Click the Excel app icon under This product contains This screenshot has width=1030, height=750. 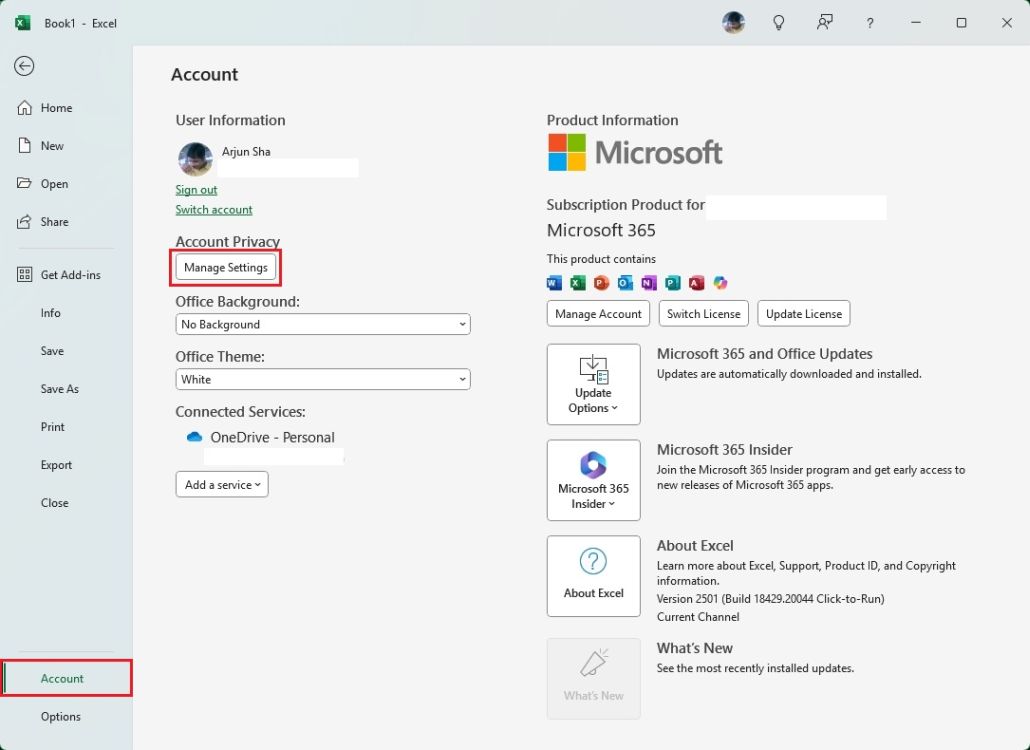(x=577, y=283)
